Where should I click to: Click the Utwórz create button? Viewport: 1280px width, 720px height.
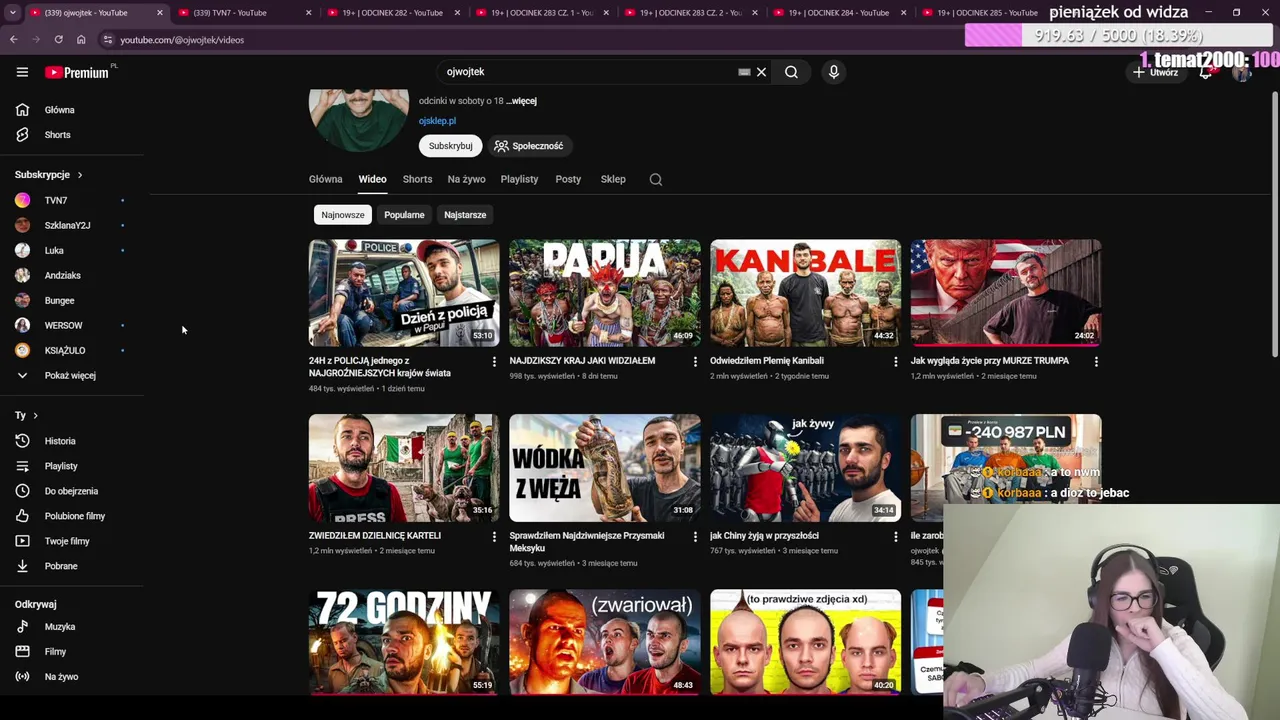[x=1155, y=72]
